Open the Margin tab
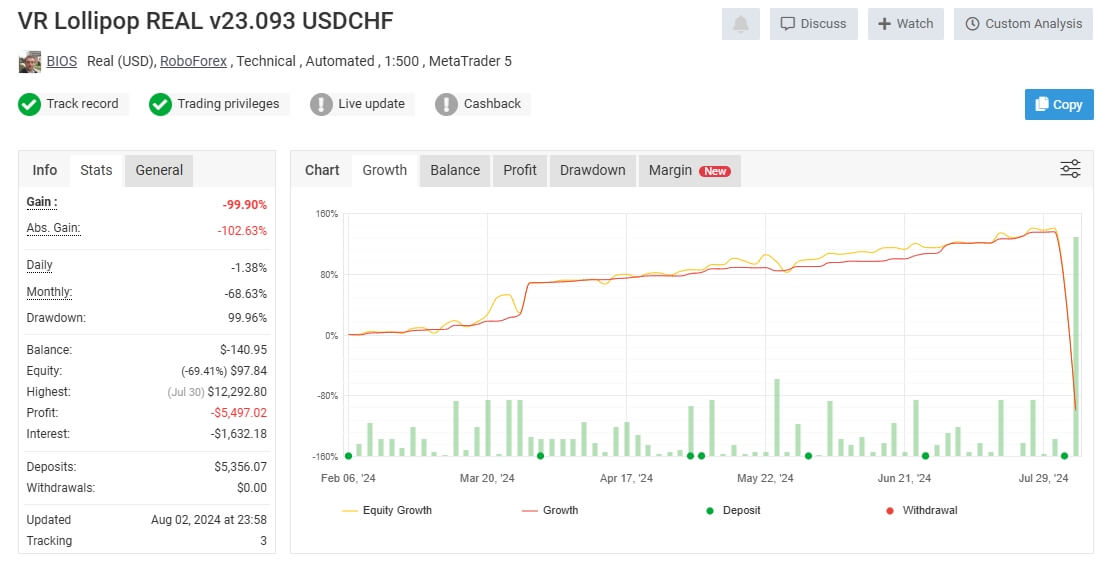The image size is (1110, 561). coord(690,171)
